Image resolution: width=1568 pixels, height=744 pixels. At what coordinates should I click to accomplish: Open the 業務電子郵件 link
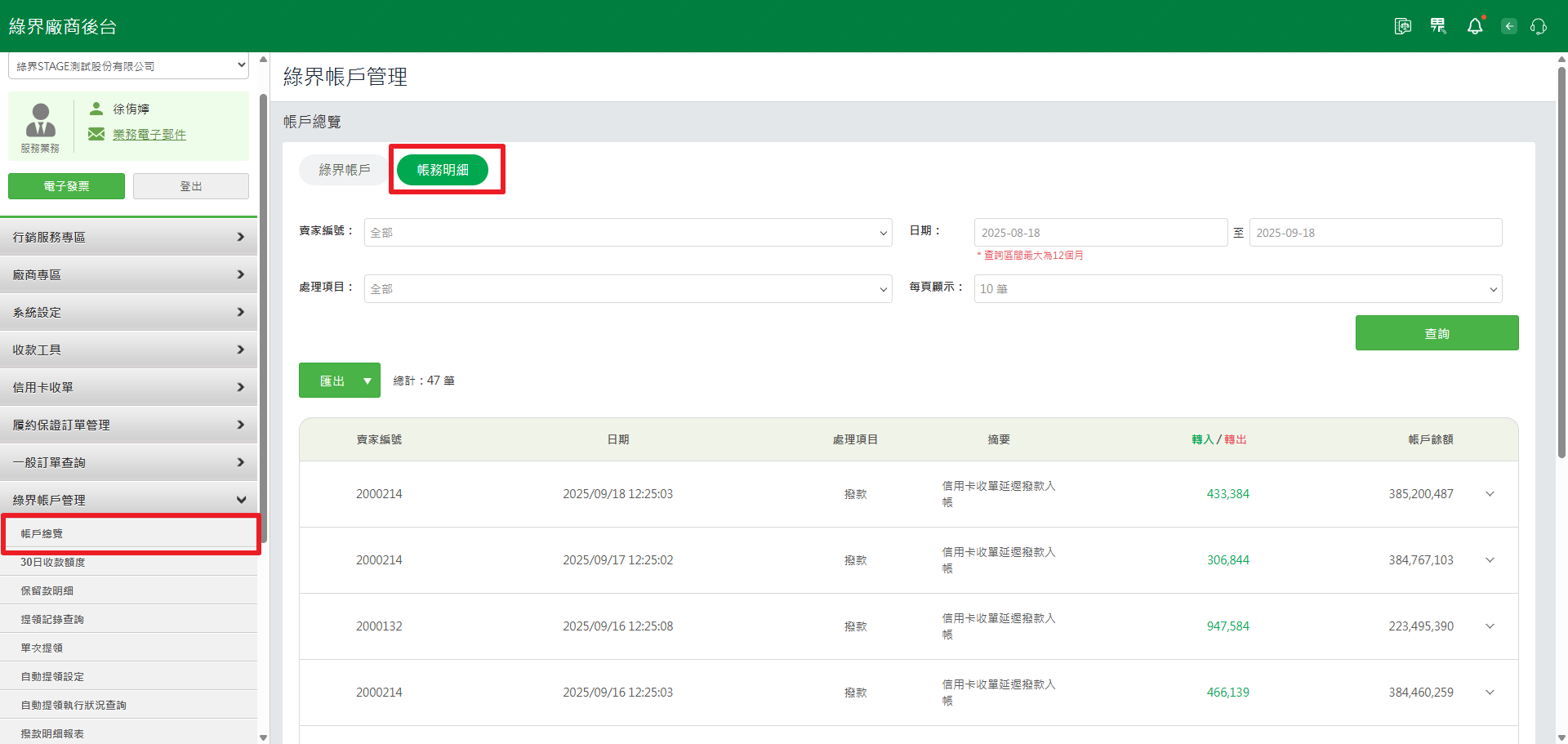(149, 135)
